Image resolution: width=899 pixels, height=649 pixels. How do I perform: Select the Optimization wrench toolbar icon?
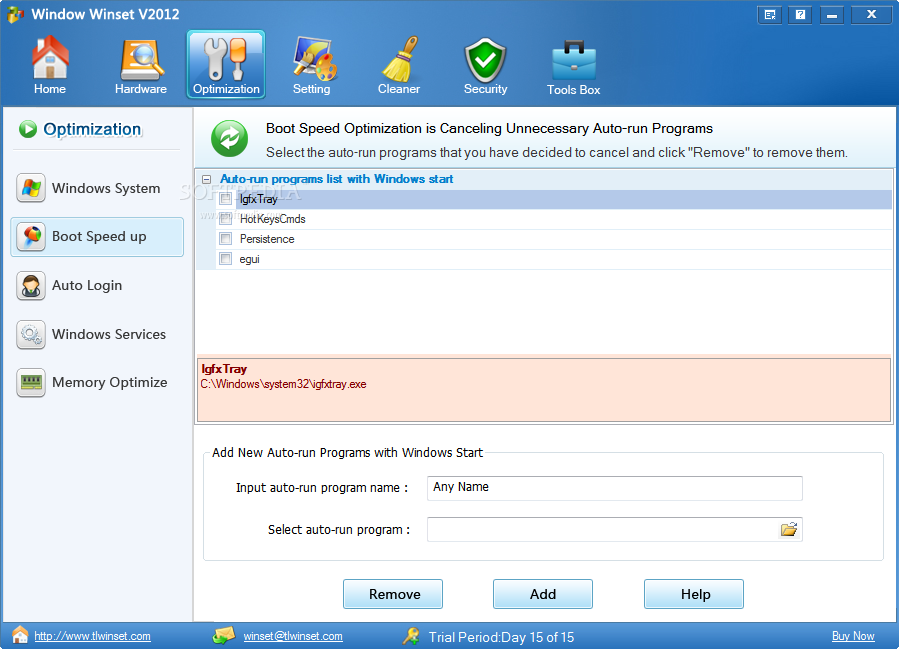click(226, 59)
